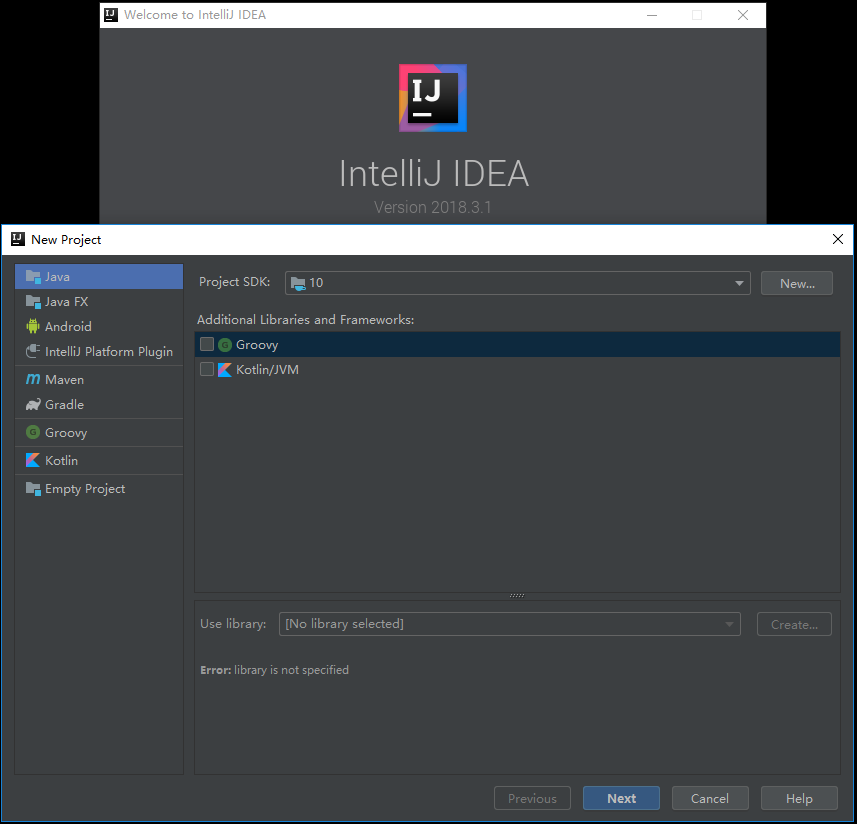This screenshot has height=824, width=857.
Task: Select Gradle project type
Action: [99, 404]
